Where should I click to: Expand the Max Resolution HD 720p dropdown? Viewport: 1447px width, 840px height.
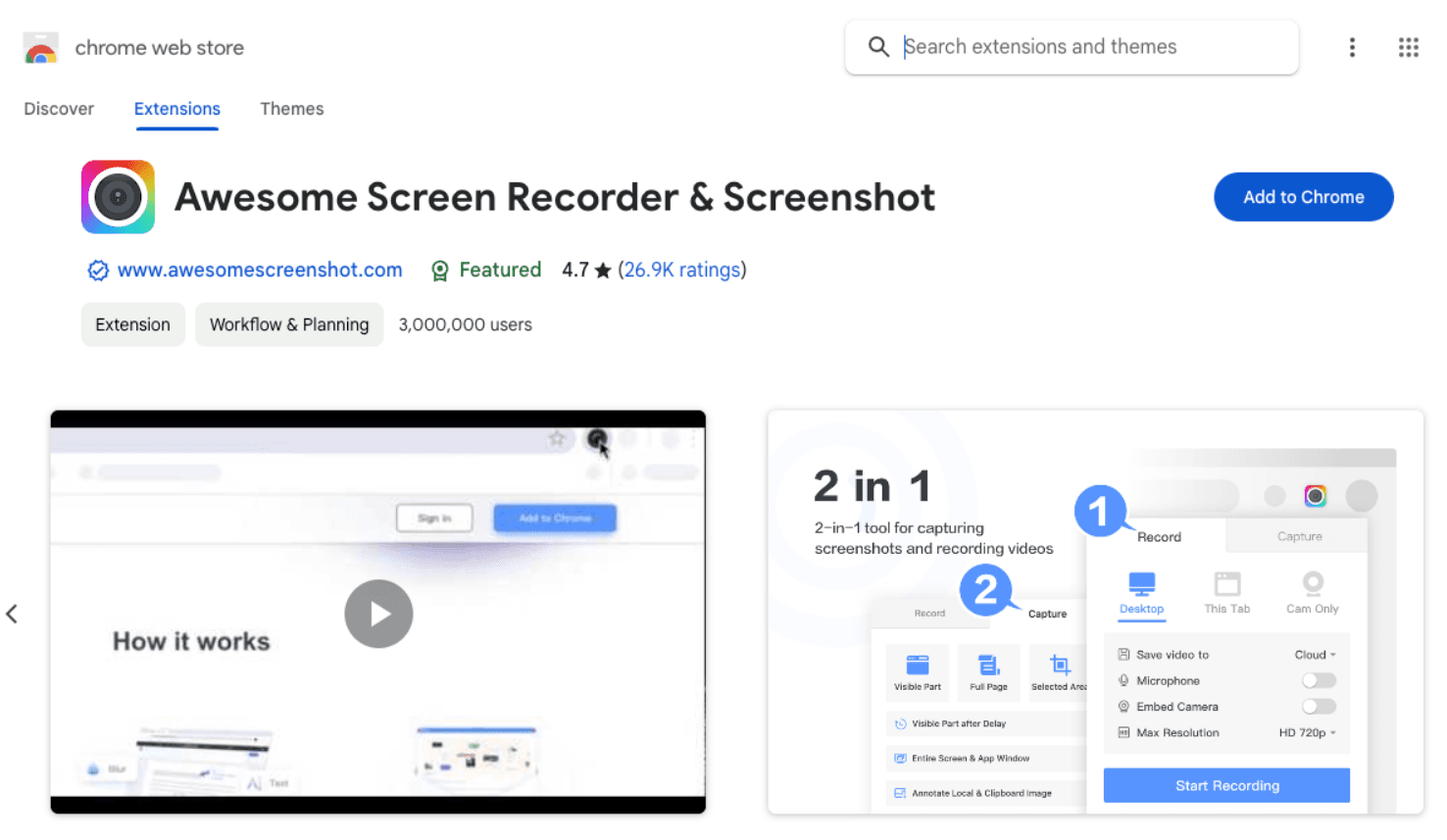(1307, 733)
